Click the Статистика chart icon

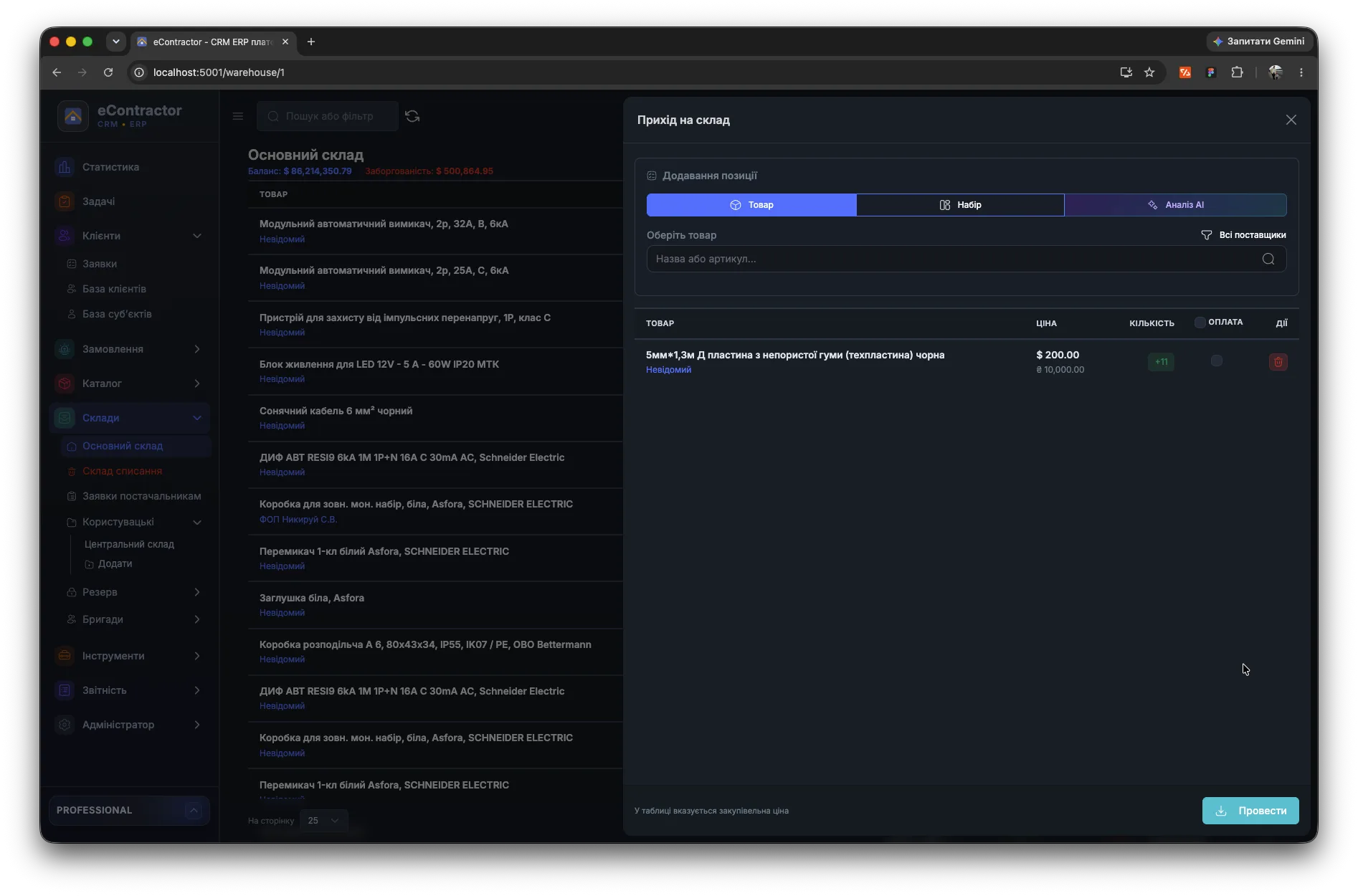[x=65, y=167]
